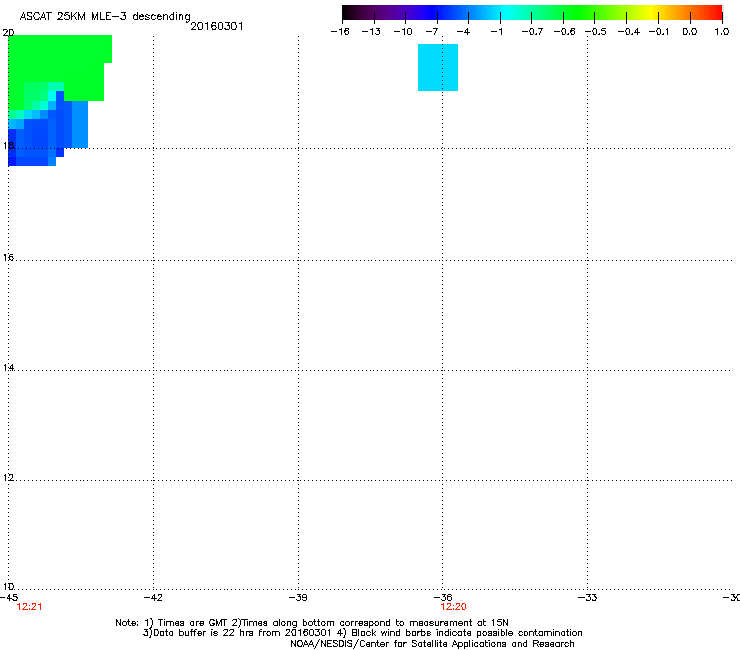Click the -1 color bar label
This screenshot has width=740, height=650.
[x=496, y=32]
